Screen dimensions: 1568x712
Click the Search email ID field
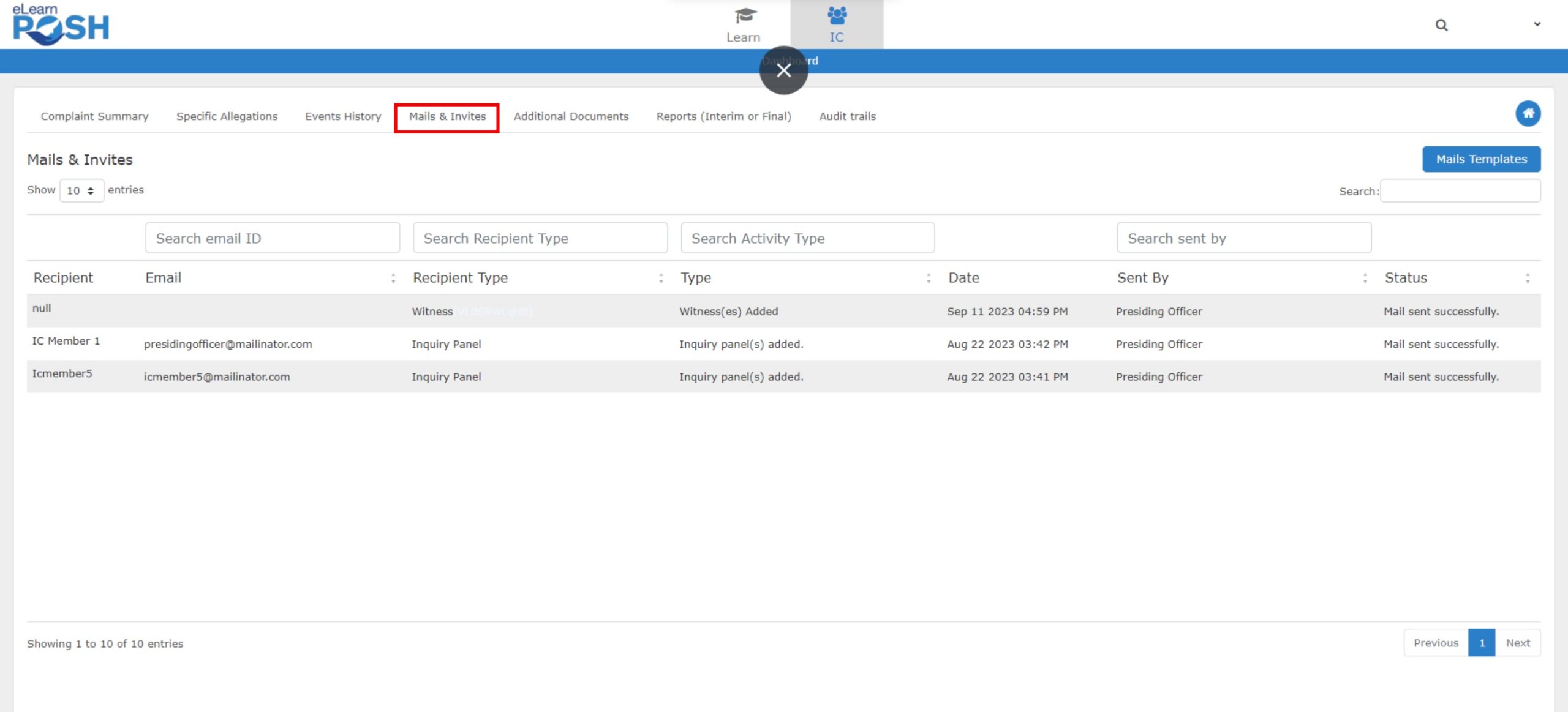(273, 238)
